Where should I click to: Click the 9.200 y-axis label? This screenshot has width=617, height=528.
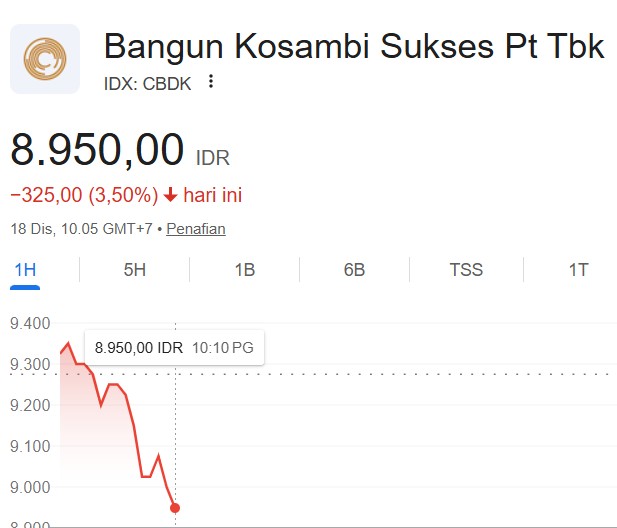pyautogui.click(x=29, y=405)
